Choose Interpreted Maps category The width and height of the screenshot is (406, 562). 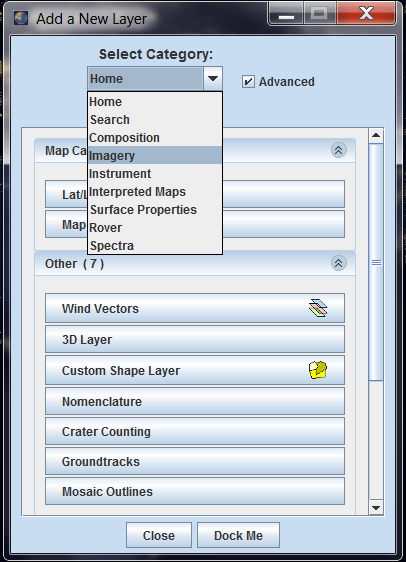[155, 192]
